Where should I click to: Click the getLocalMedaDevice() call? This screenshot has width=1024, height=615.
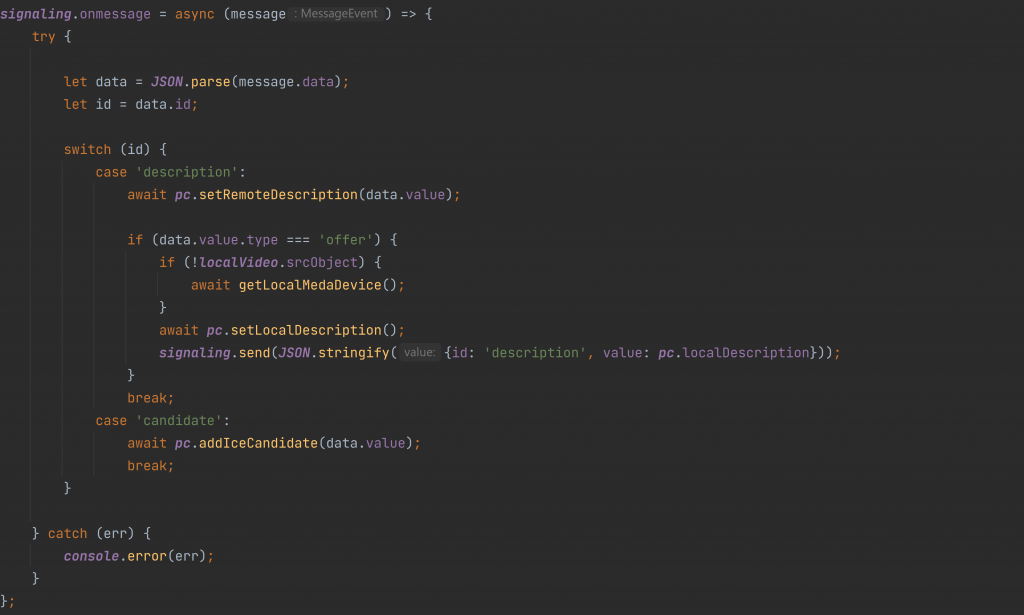(x=317, y=285)
